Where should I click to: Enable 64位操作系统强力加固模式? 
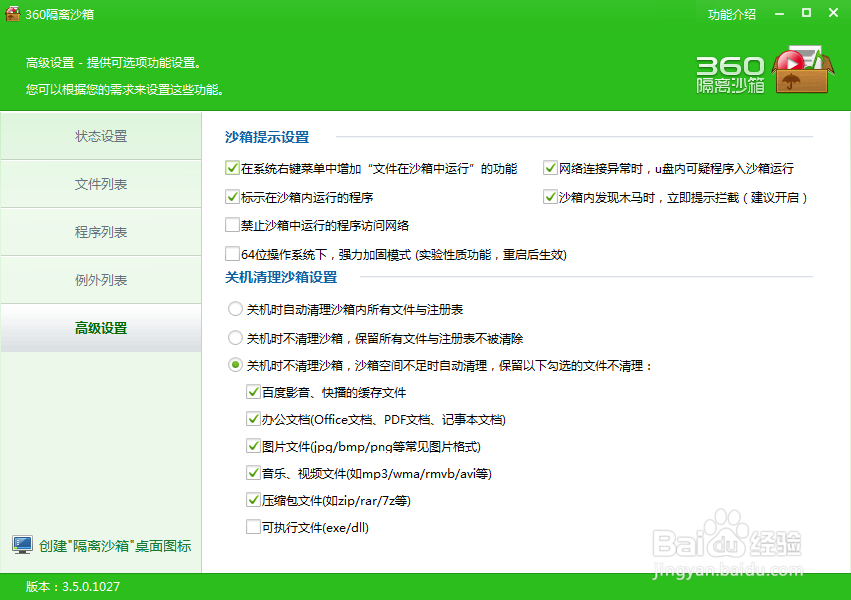[230, 253]
